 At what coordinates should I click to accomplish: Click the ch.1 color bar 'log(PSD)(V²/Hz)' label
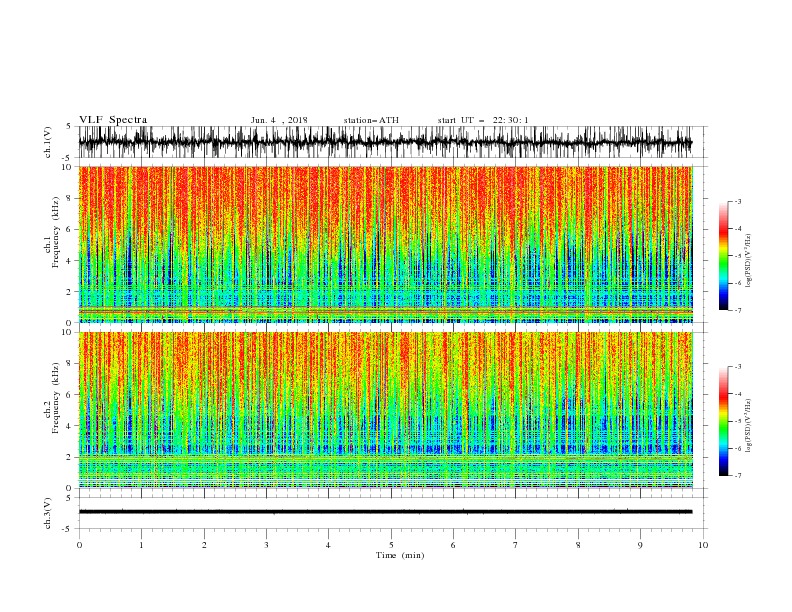pyautogui.click(x=748, y=261)
